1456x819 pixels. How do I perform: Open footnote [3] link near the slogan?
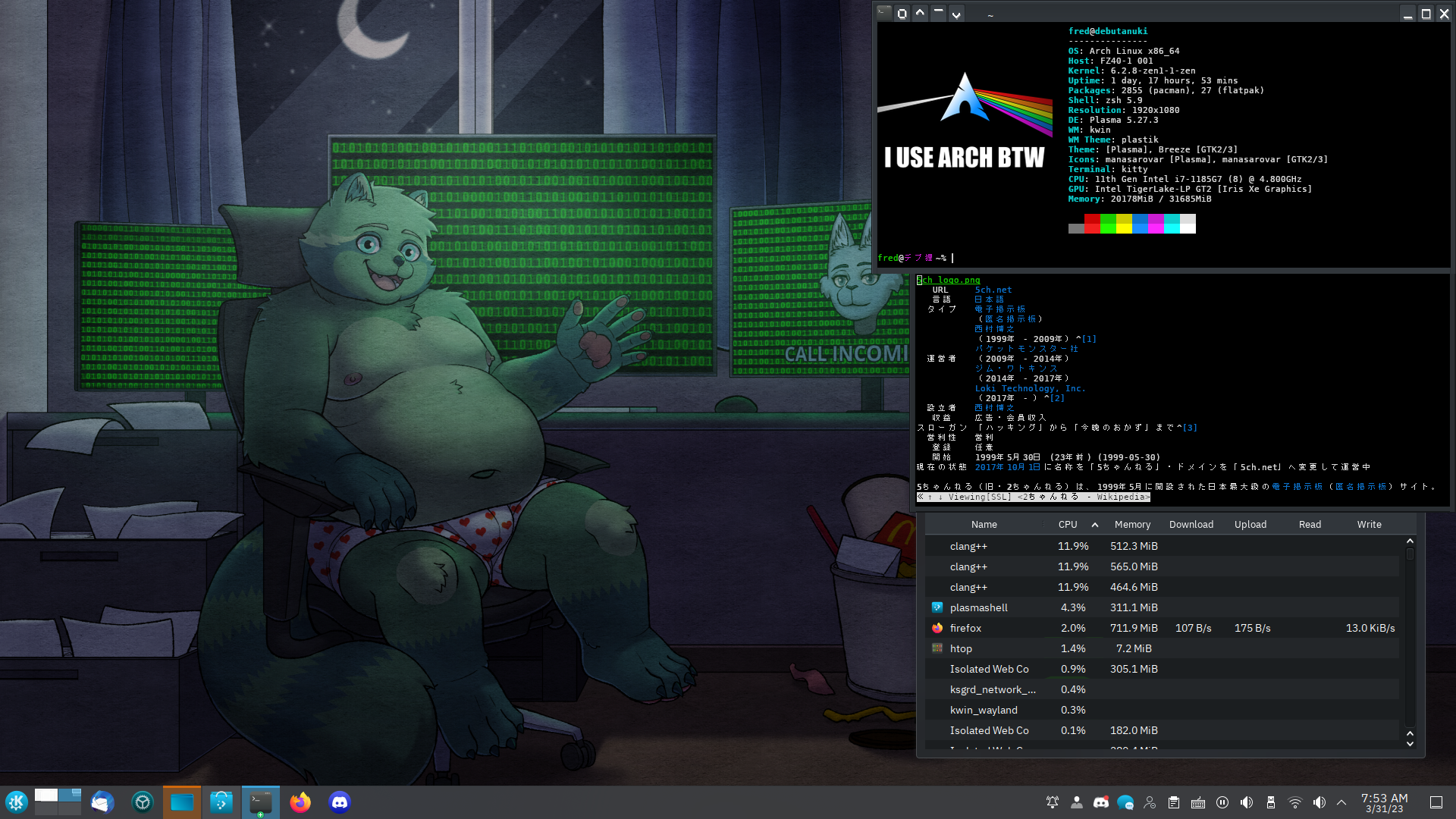(x=1190, y=428)
